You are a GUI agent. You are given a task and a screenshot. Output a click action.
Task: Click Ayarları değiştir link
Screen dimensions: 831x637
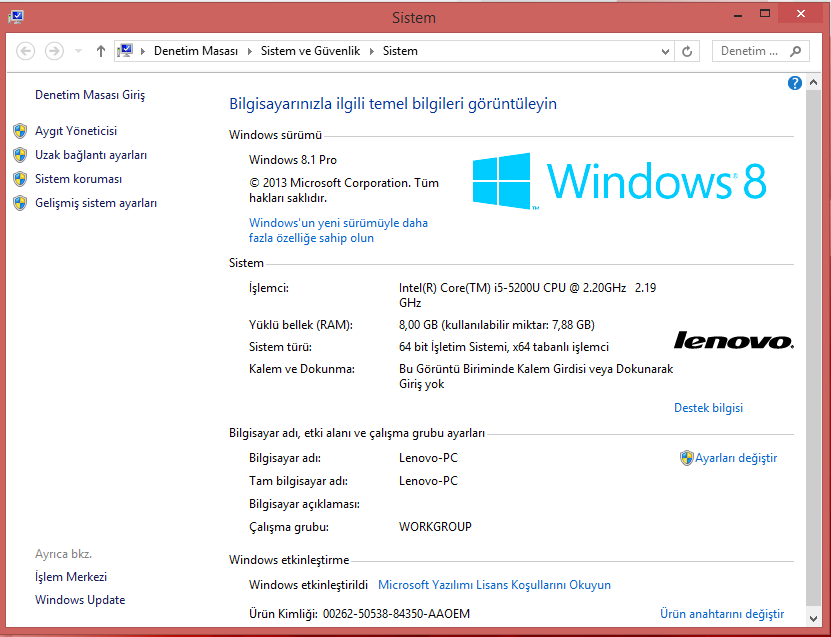pyautogui.click(x=736, y=458)
